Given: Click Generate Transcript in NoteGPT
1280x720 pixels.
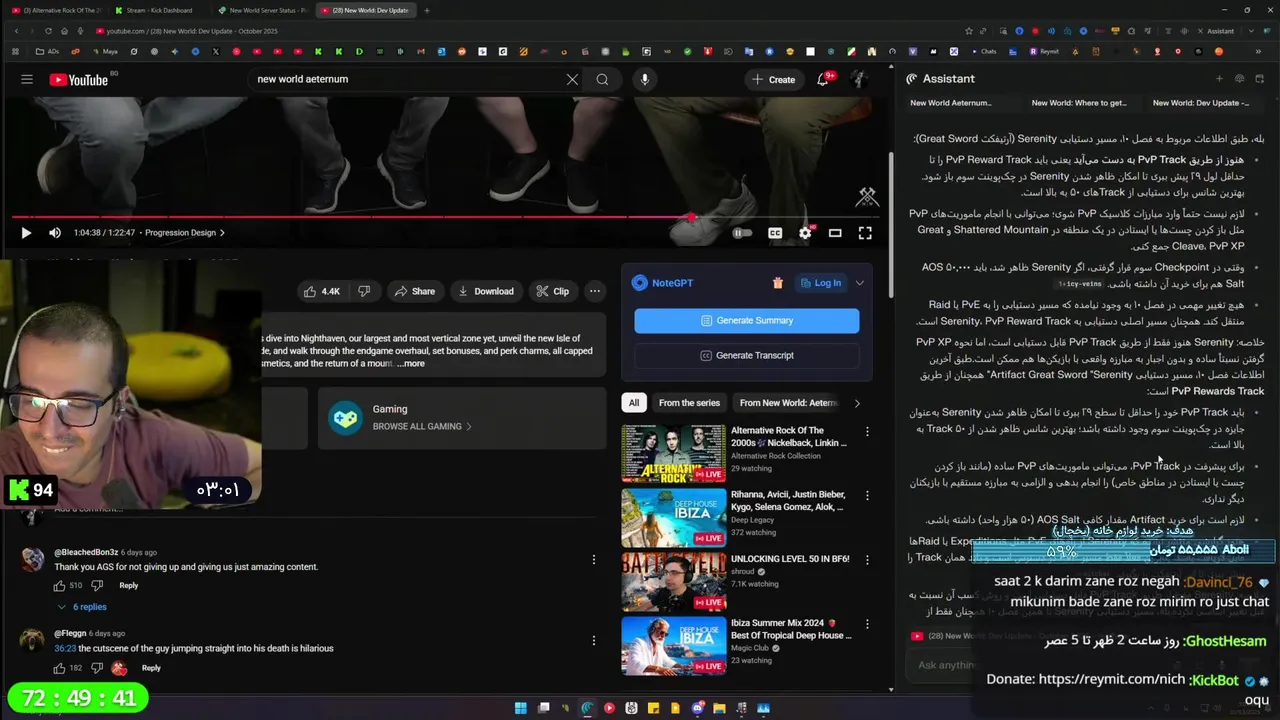Looking at the screenshot, I should point(746,355).
